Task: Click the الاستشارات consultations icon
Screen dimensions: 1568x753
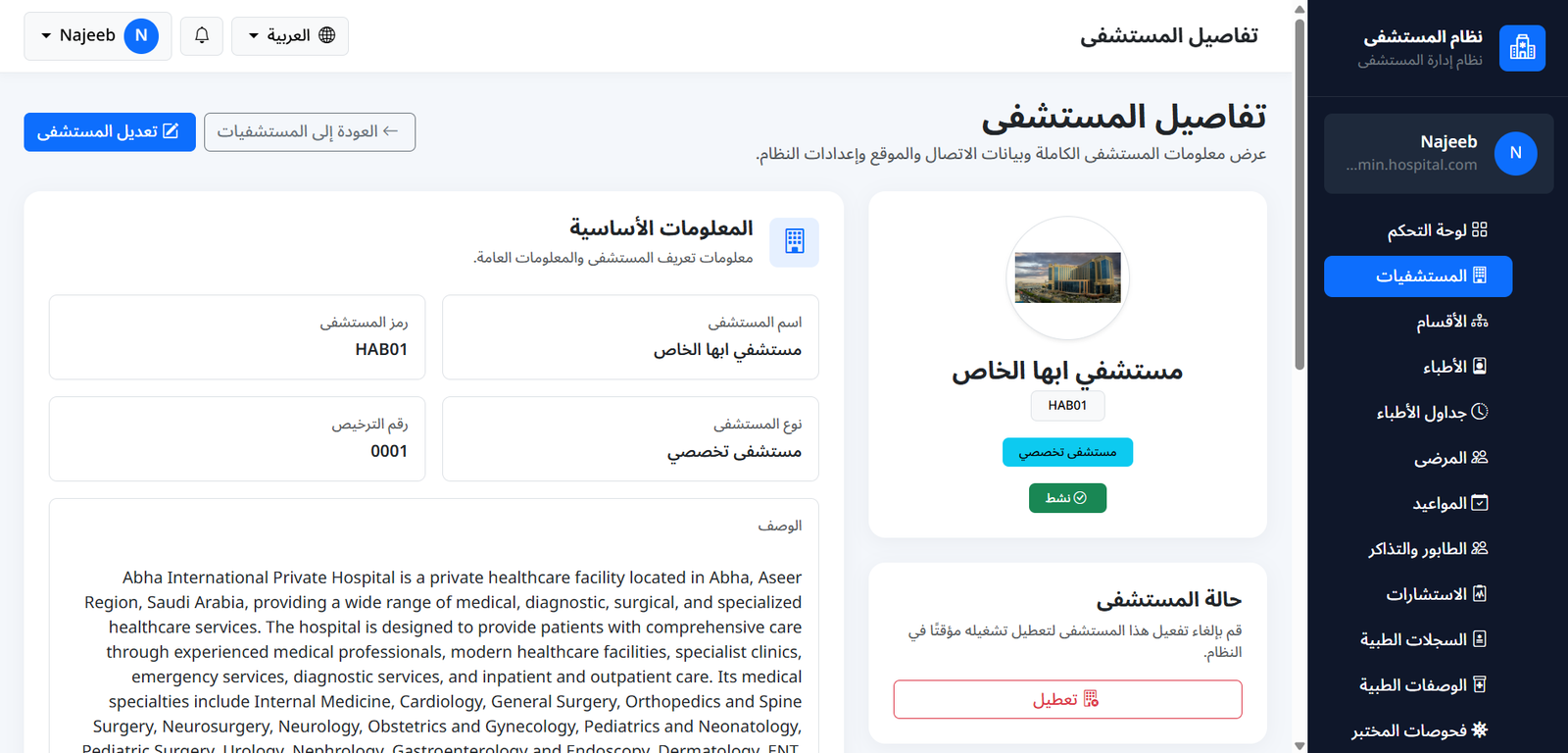Action: pyautogui.click(x=1480, y=593)
